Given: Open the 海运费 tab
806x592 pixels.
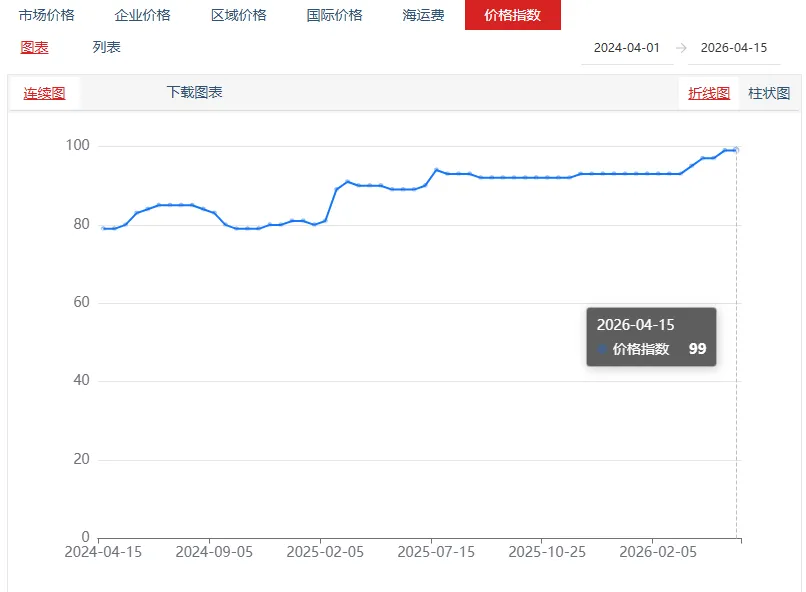Looking at the screenshot, I should click(424, 15).
